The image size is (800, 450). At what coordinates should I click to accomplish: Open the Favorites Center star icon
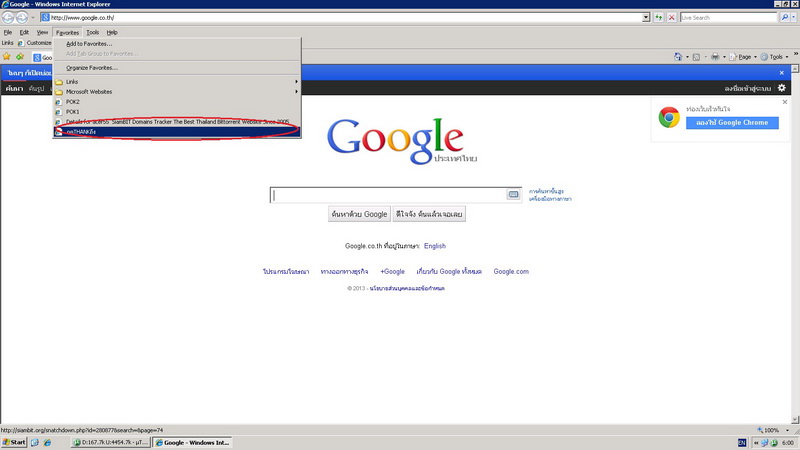7,57
